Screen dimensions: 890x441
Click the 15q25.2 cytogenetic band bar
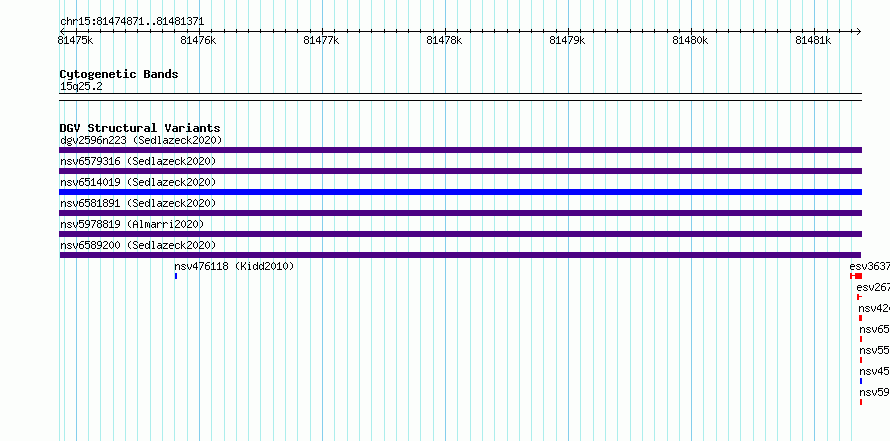pyautogui.click(x=460, y=97)
